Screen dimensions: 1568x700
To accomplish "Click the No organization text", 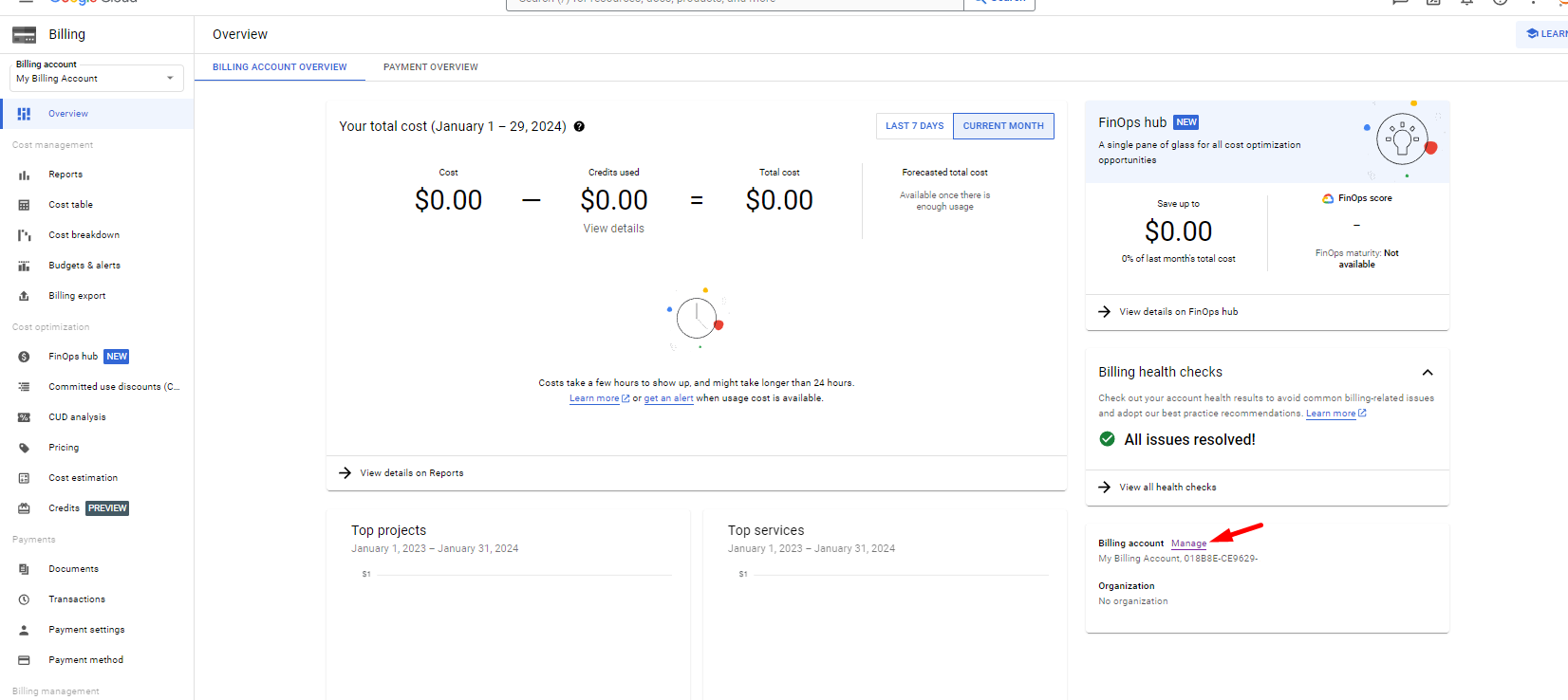I will (x=1133, y=601).
